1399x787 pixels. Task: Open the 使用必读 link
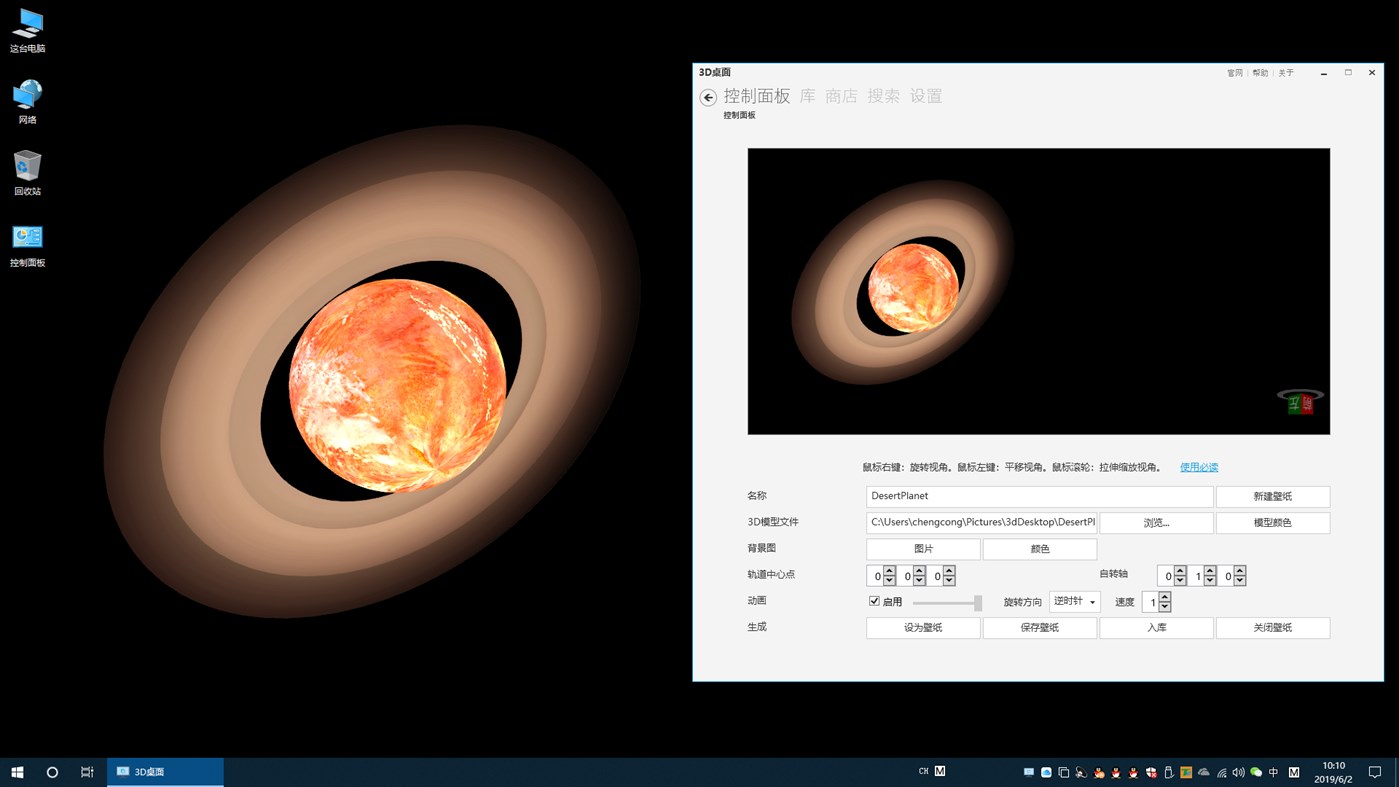[x=1198, y=467]
